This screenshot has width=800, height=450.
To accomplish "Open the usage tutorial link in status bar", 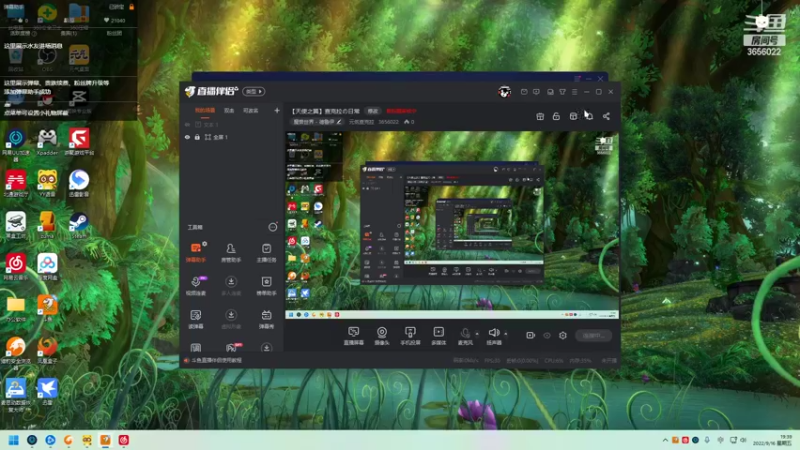I will [216, 360].
